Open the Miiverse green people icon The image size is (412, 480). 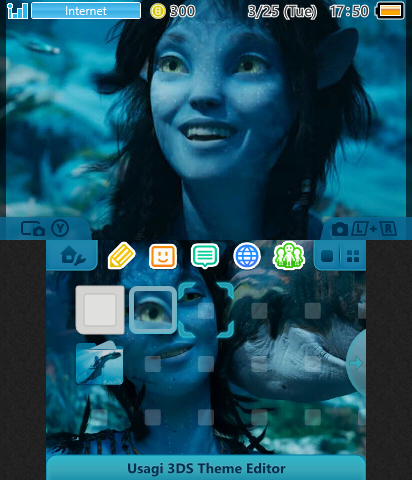pyautogui.click(x=289, y=256)
